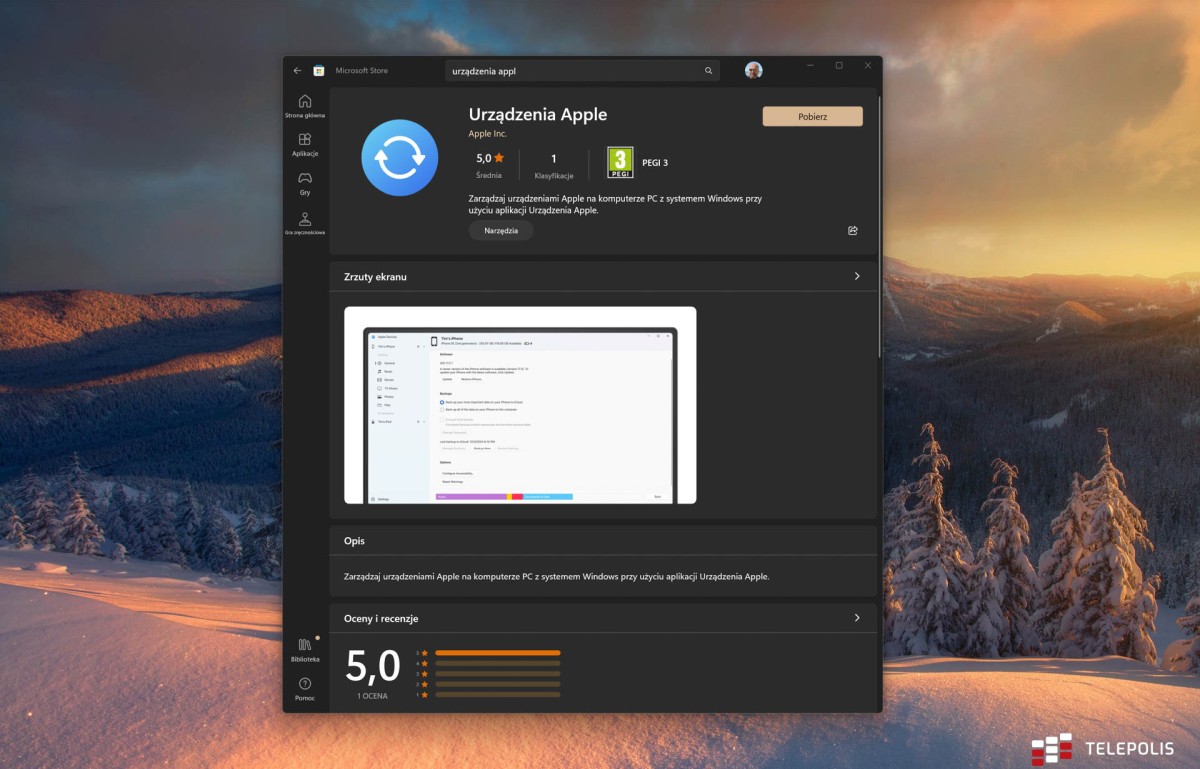Screen dimensions: 1200x769
Task: Click the Narzędzia category tag
Action: pos(501,231)
